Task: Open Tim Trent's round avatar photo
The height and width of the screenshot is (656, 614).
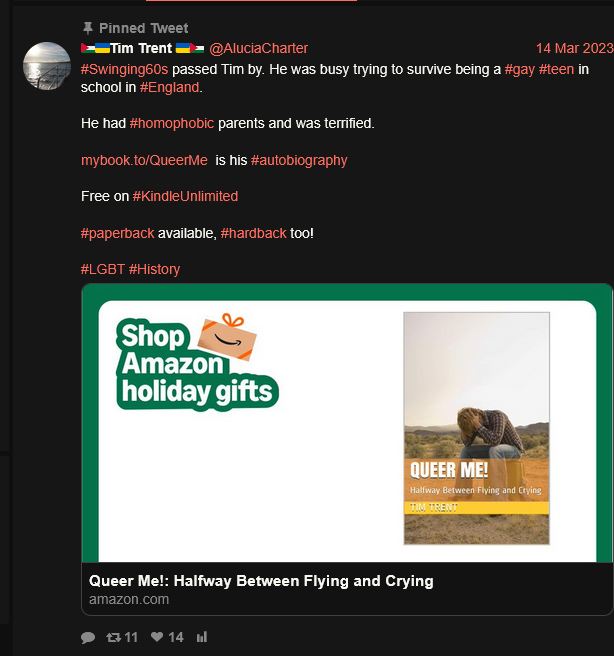Action: (47, 66)
